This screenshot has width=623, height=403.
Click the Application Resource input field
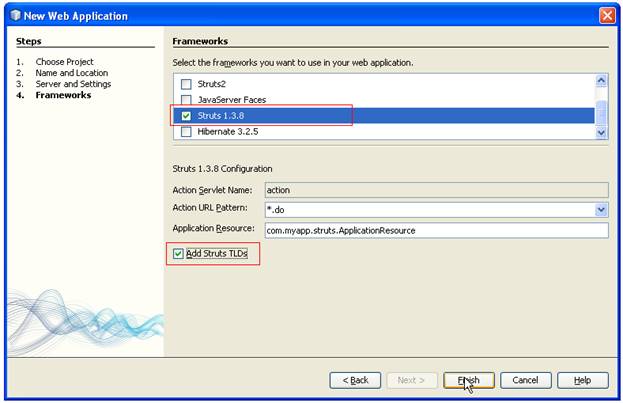click(437, 231)
